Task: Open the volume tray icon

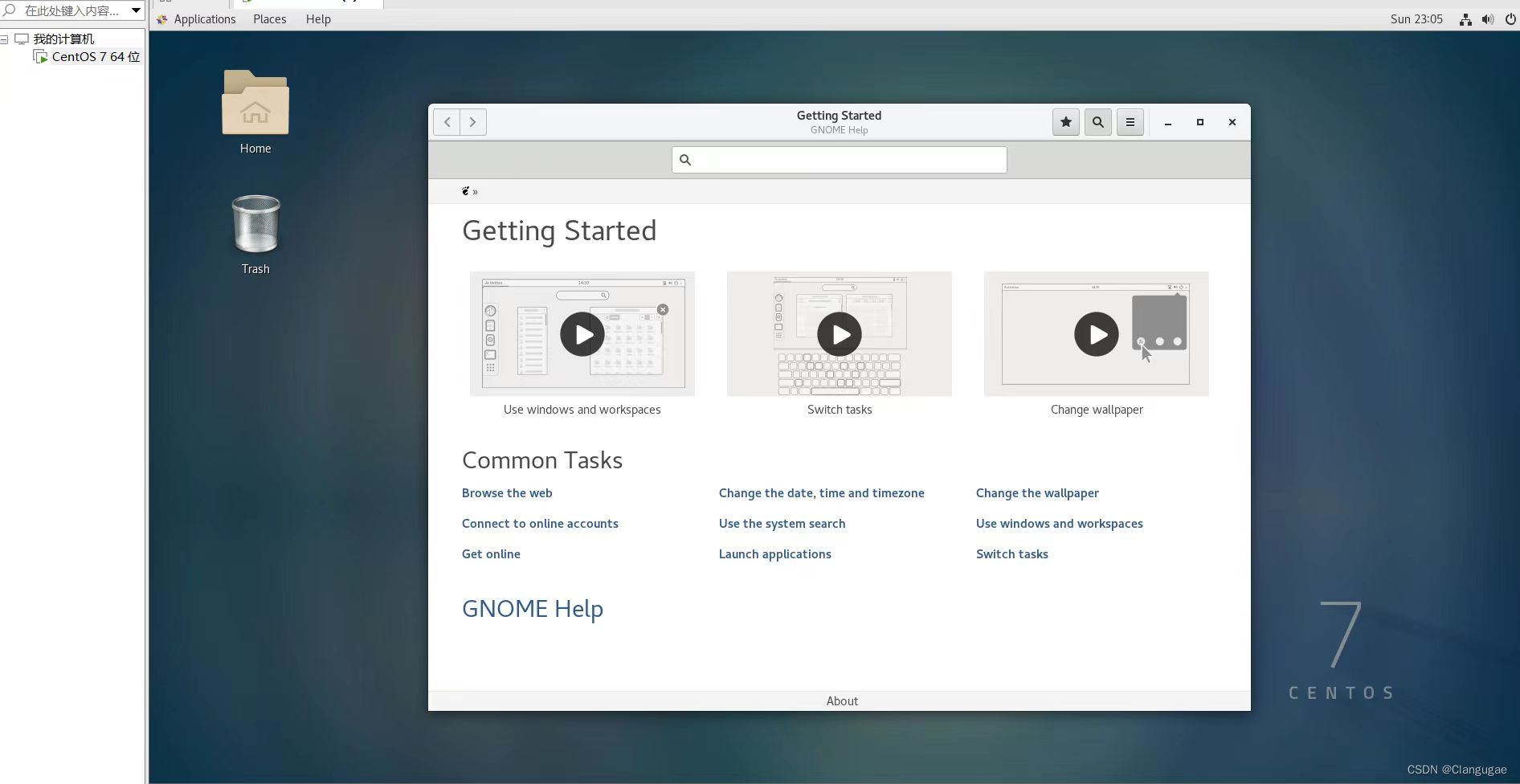Action: click(1488, 19)
